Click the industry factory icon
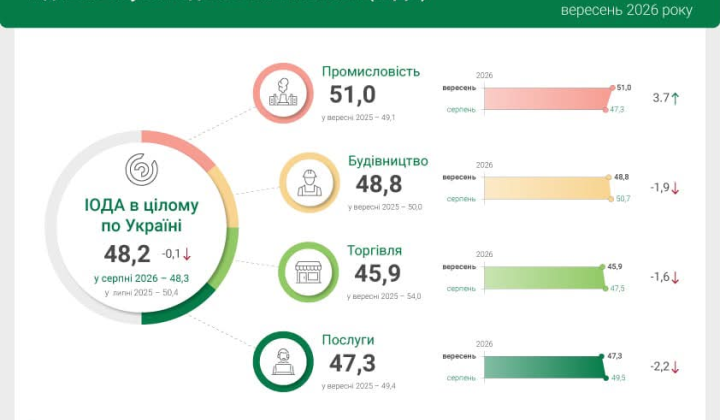The image size is (720, 420). point(283,92)
